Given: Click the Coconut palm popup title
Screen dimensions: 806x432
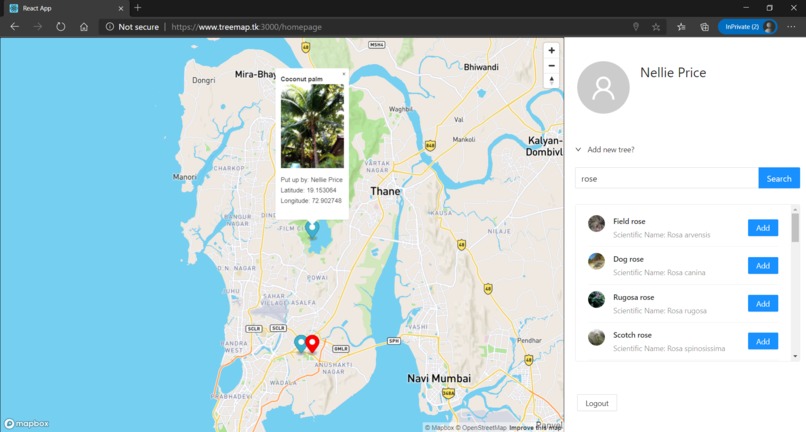Looking at the screenshot, I should pyautogui.click(x=302, y=79).
